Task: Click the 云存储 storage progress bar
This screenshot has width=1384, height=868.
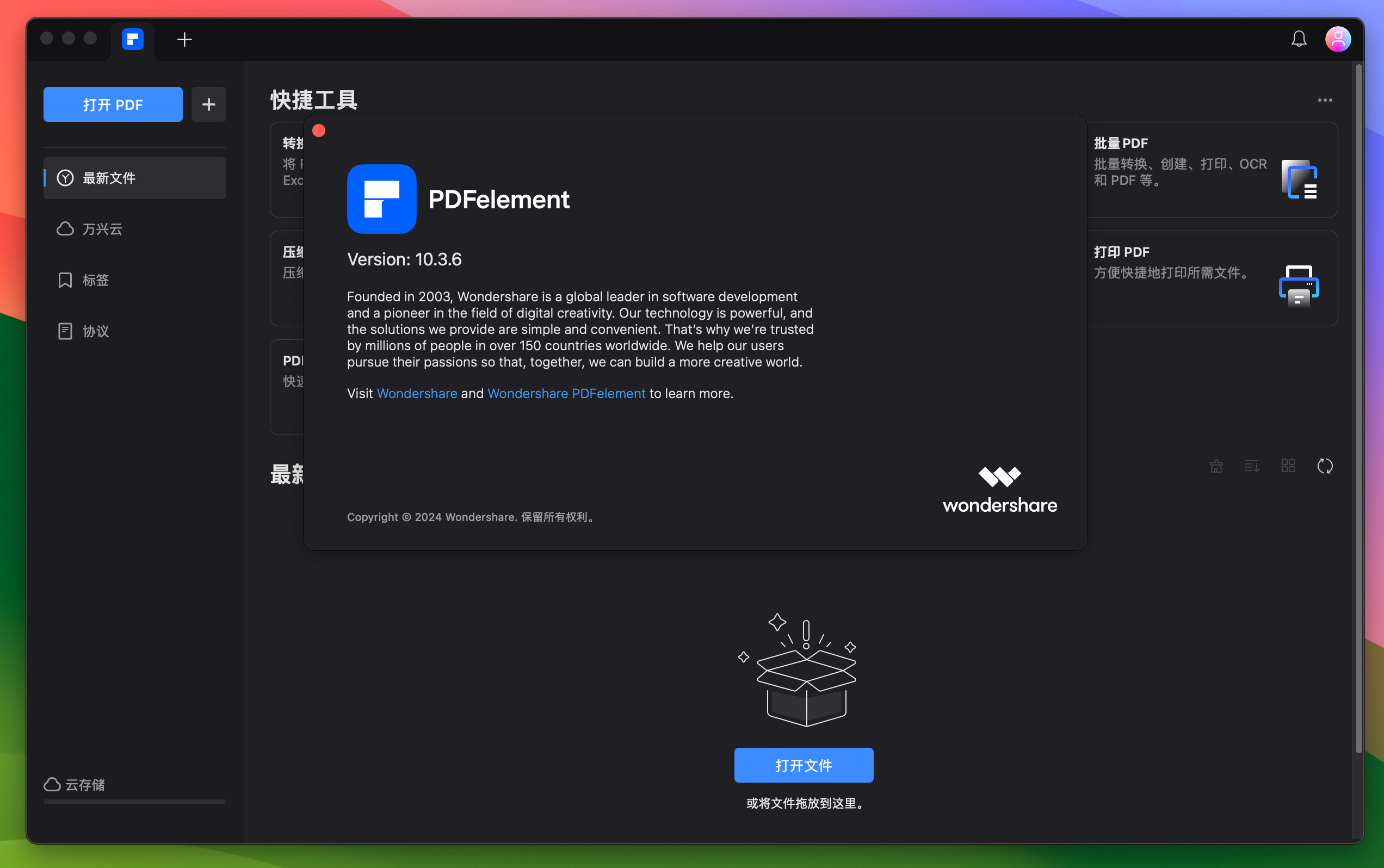Action: click(x=134, y=802)
